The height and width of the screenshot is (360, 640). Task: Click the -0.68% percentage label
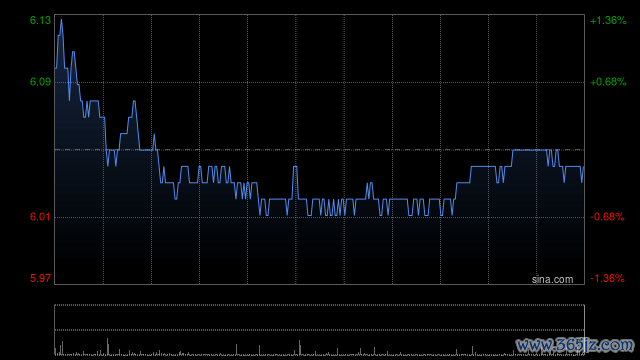(607, 217)
